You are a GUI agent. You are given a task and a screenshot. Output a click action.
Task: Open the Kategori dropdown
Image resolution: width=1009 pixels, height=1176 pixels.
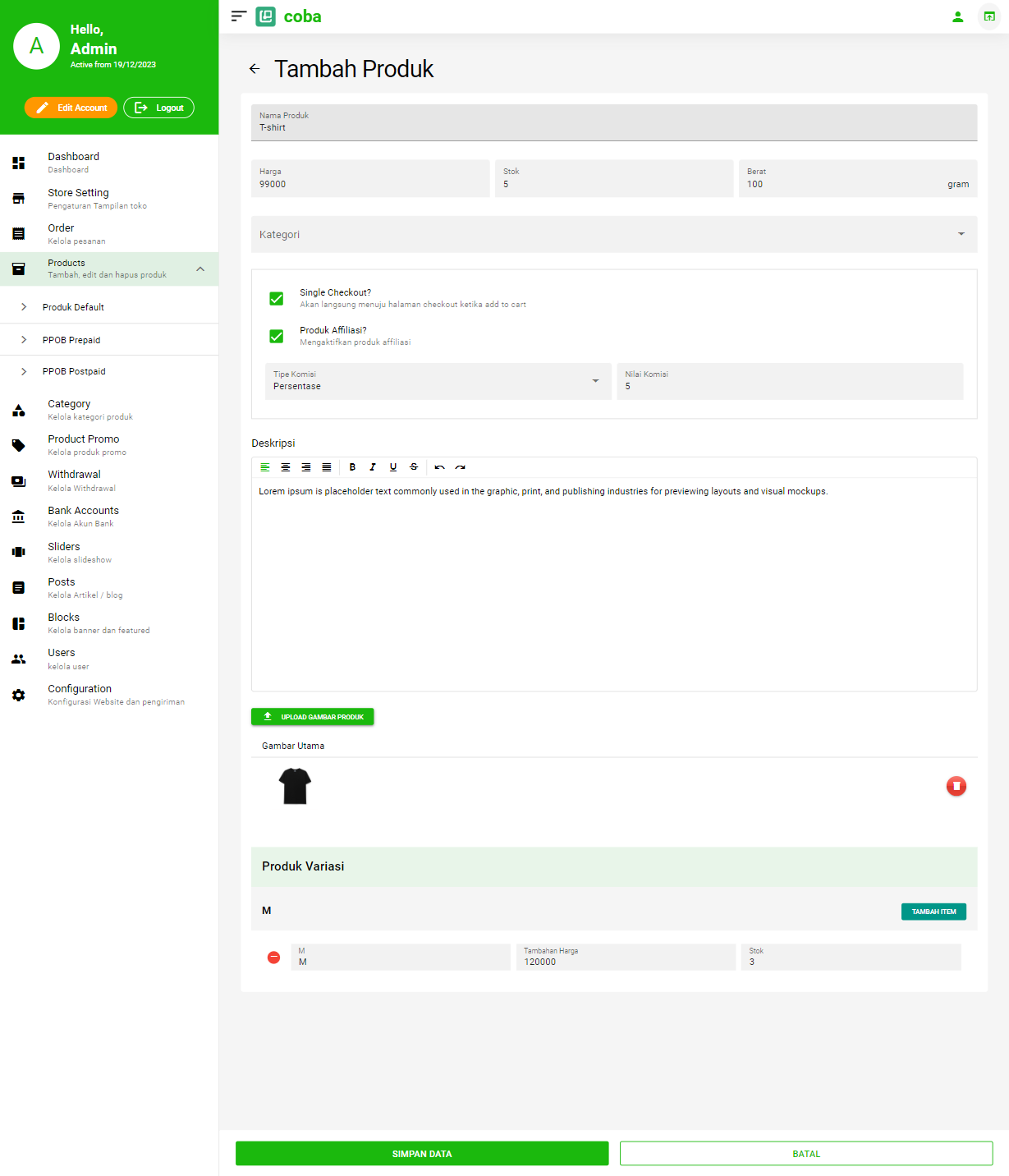pos(613,235)
